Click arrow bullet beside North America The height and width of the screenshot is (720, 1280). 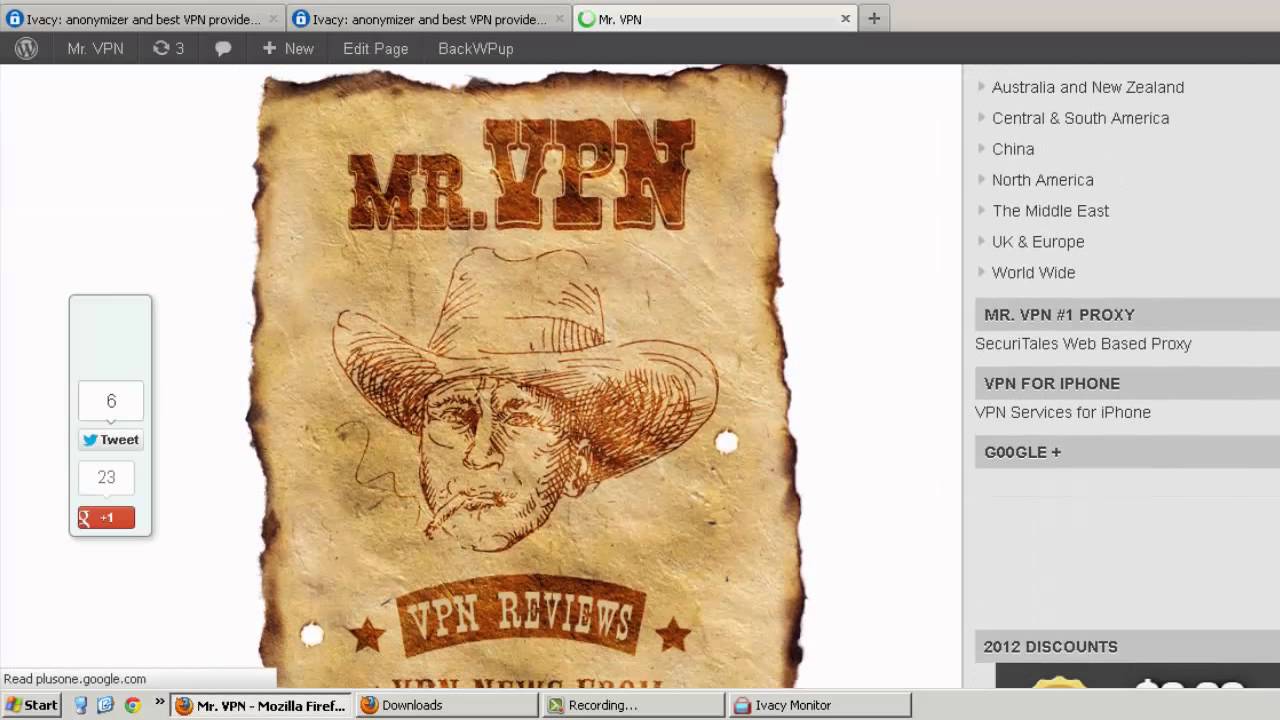tap(982, 180)
